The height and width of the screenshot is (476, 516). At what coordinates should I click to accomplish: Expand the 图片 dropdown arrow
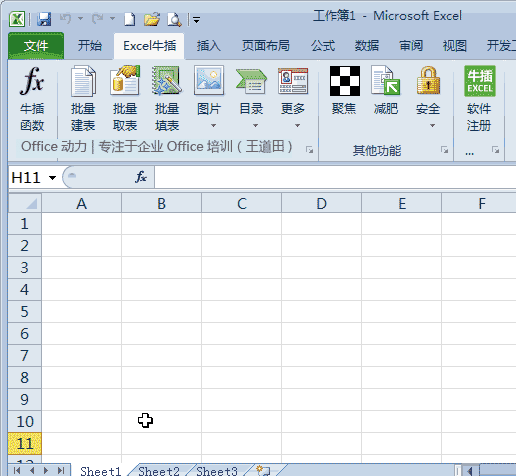click(x=213, y=126)
